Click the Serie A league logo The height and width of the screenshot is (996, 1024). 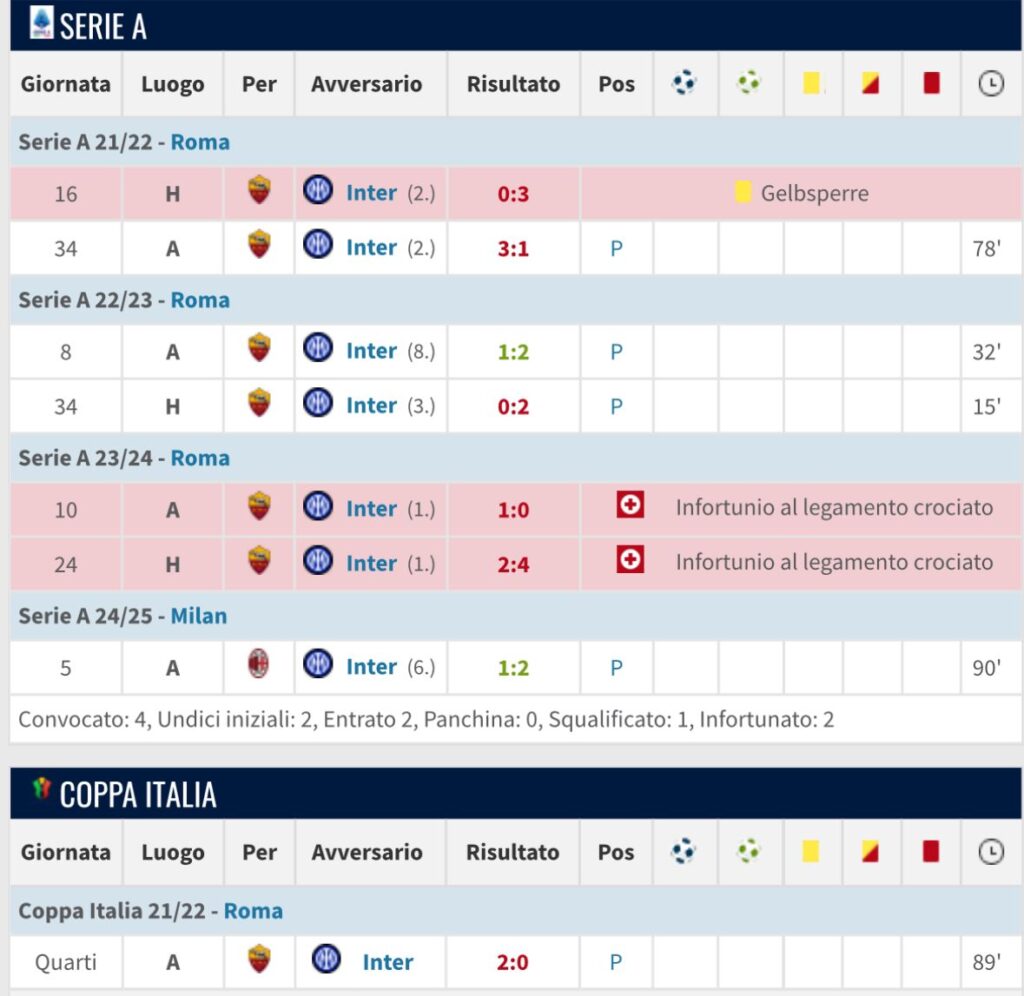click(41, 23)
